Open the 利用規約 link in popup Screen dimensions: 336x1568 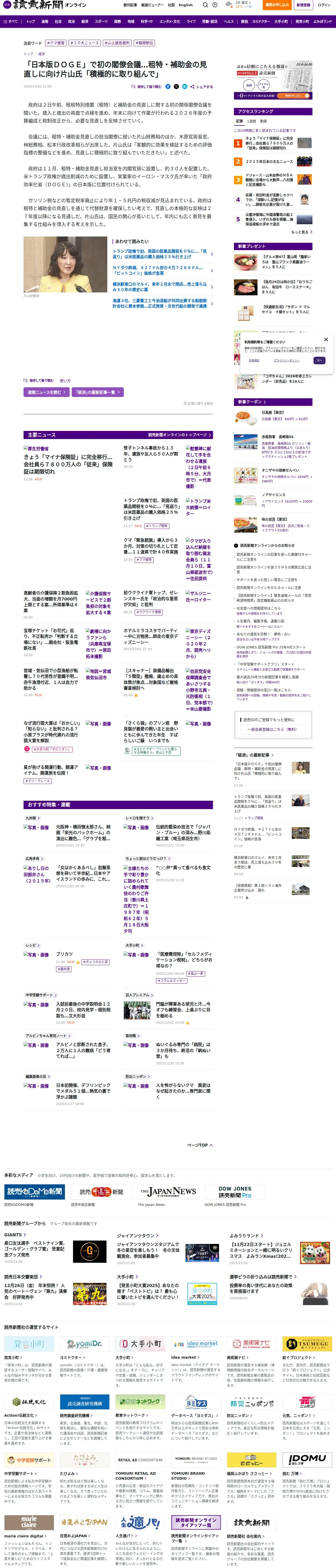[254, 360]
